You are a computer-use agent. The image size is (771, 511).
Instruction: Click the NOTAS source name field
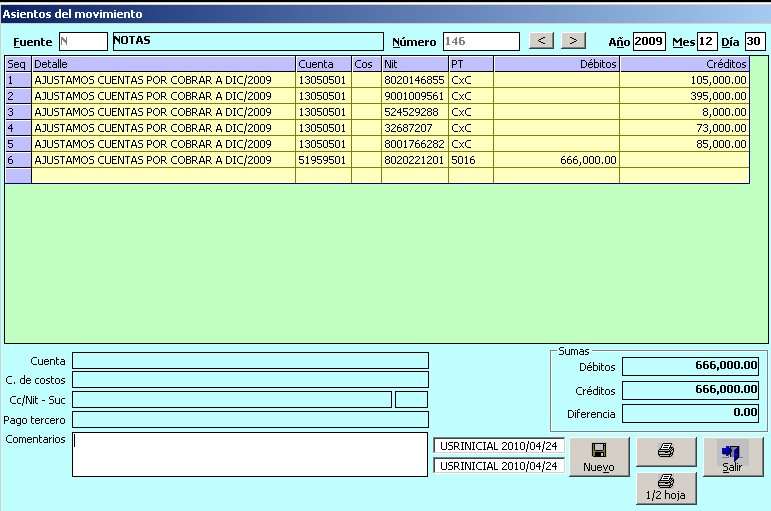pos(248,41)
